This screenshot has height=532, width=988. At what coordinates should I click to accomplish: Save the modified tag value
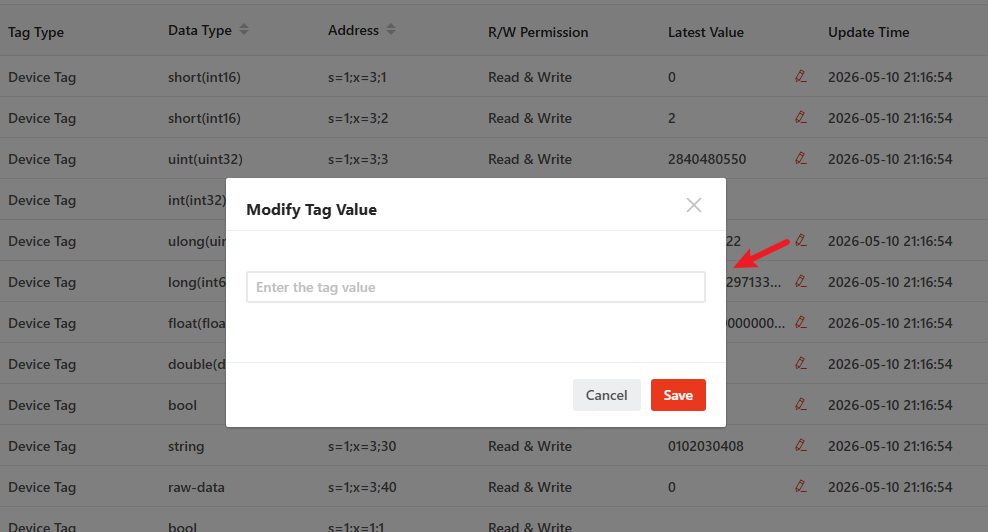point(678,395)
